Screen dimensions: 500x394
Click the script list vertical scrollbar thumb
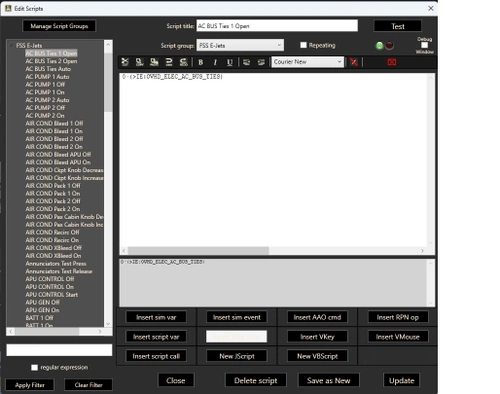pos(108,82)
